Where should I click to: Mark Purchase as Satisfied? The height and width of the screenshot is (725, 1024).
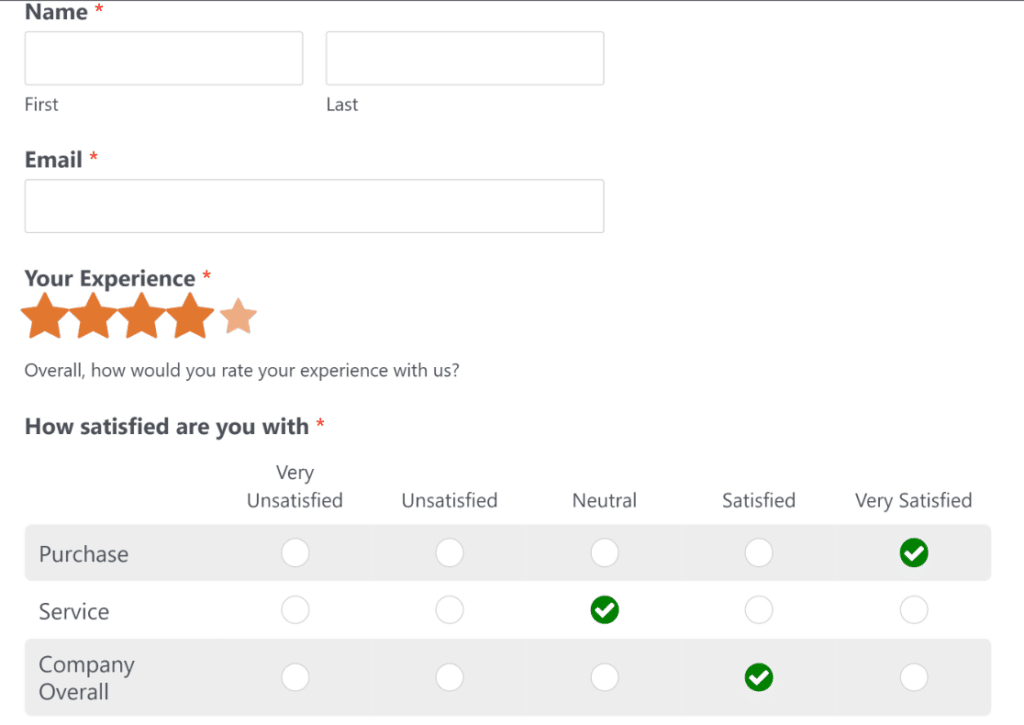pyautogui.click(x=758, y=552)
